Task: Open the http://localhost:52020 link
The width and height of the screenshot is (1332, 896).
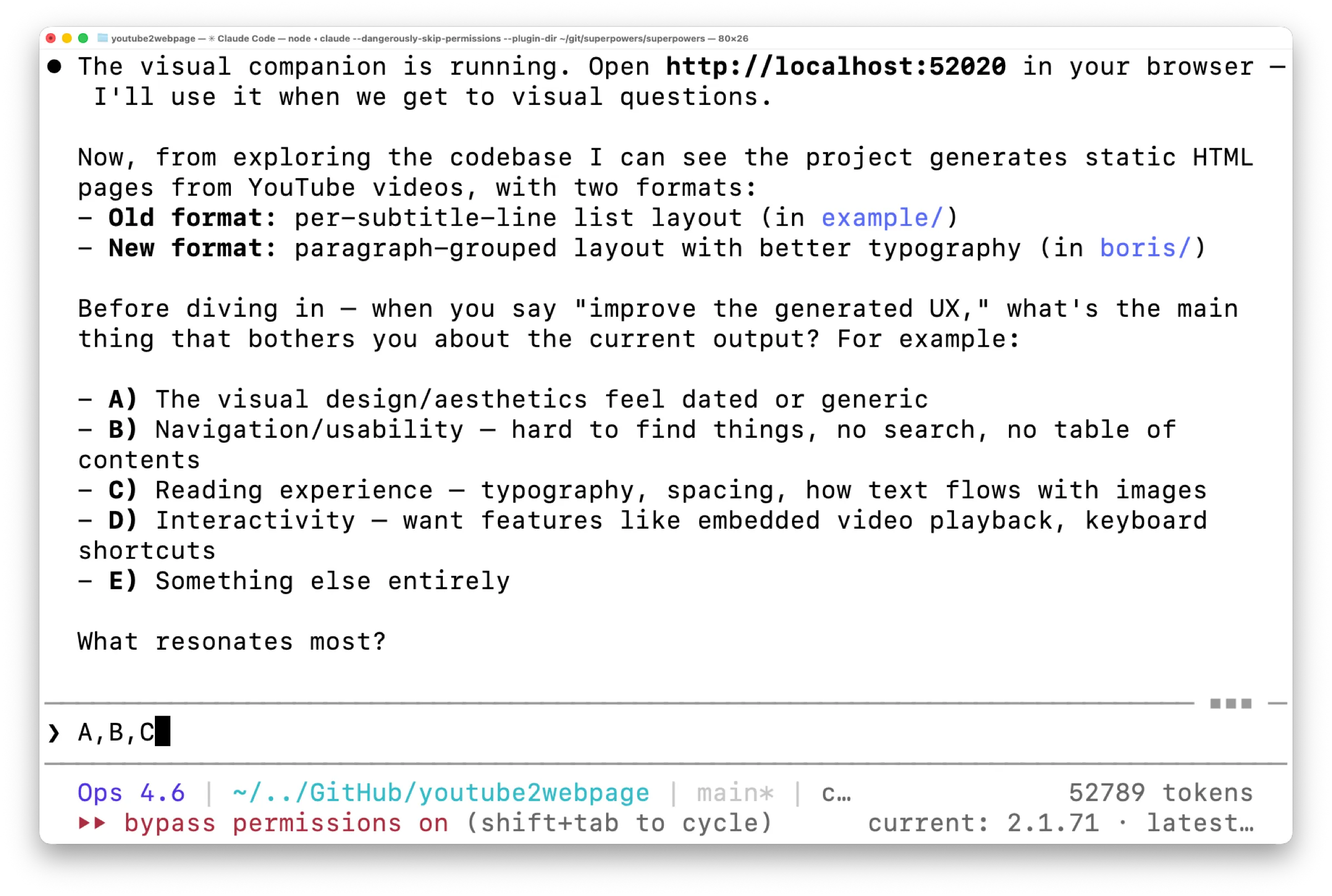Action: [x=835, y=67]
